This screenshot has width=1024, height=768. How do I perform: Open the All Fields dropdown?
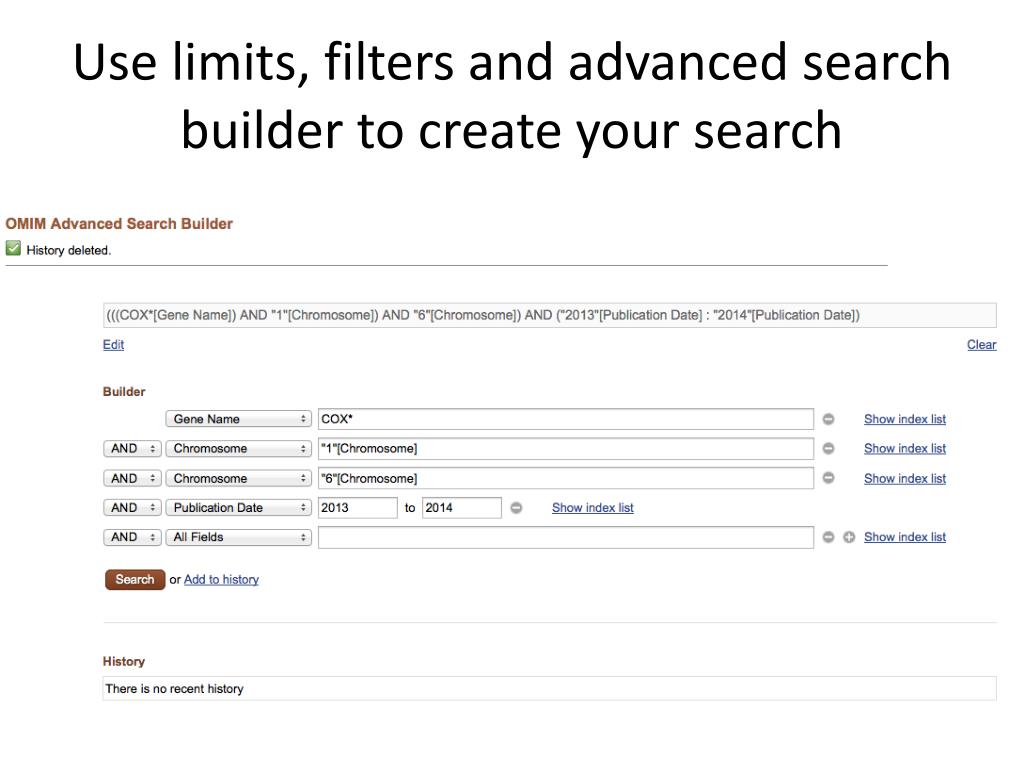pos(238,537)
